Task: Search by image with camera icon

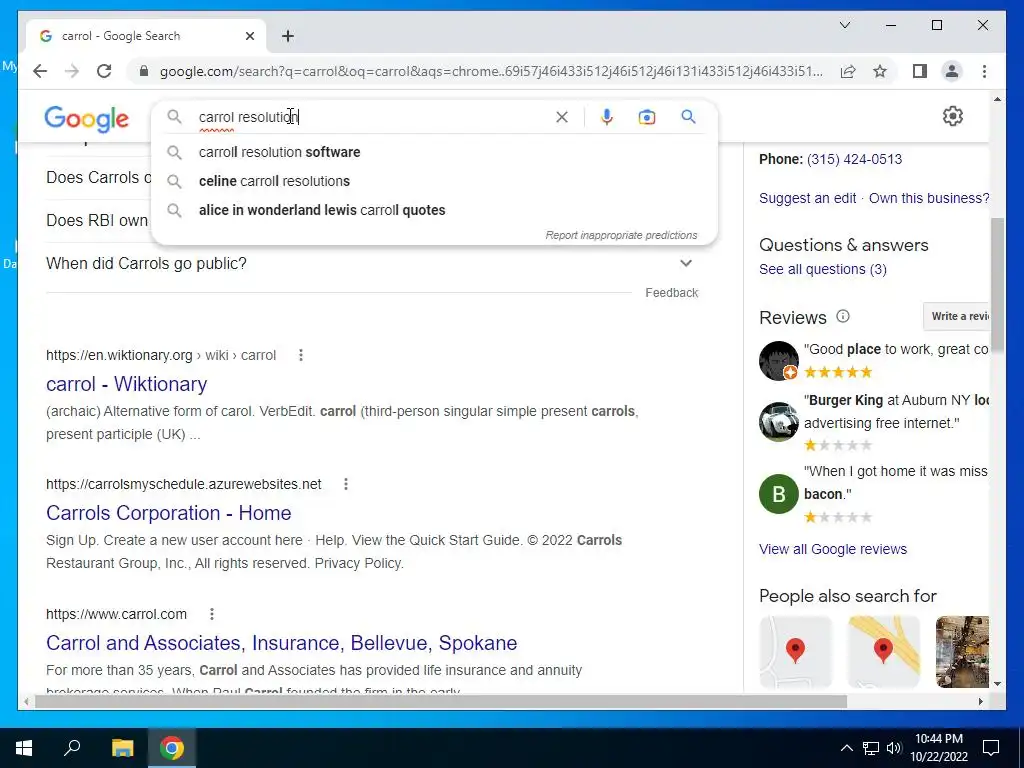Action: pyautogui.click(x=647, y=117)
